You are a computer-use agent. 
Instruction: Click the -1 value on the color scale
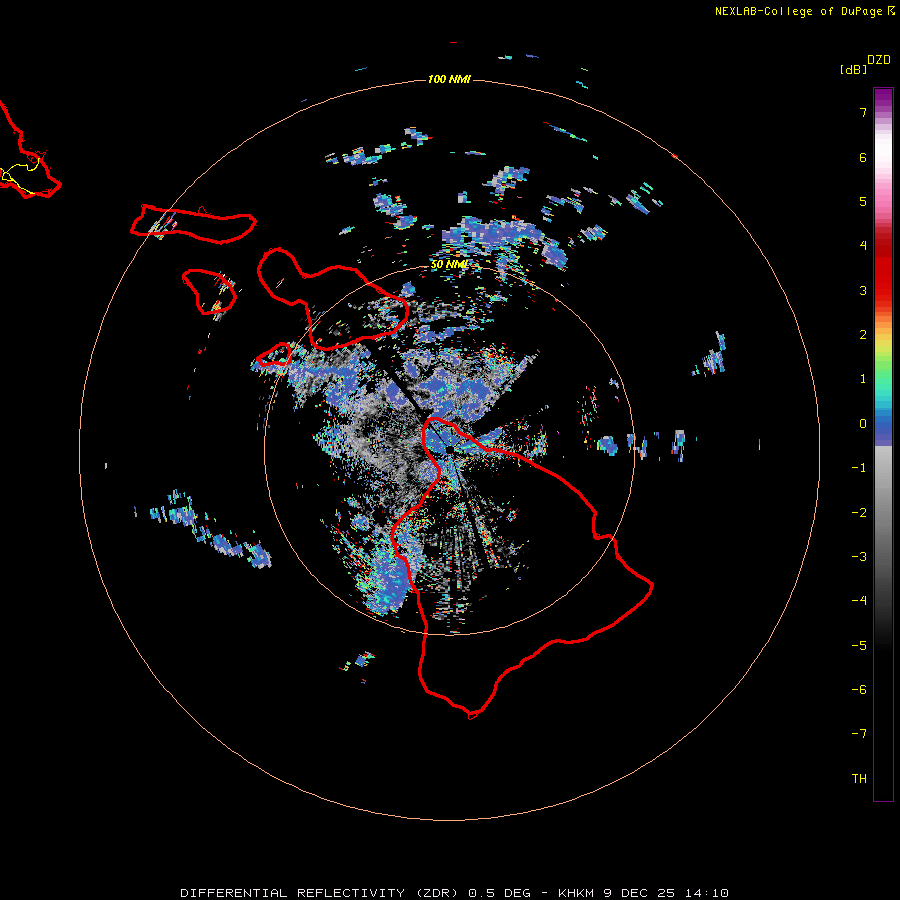coord(859,468)
